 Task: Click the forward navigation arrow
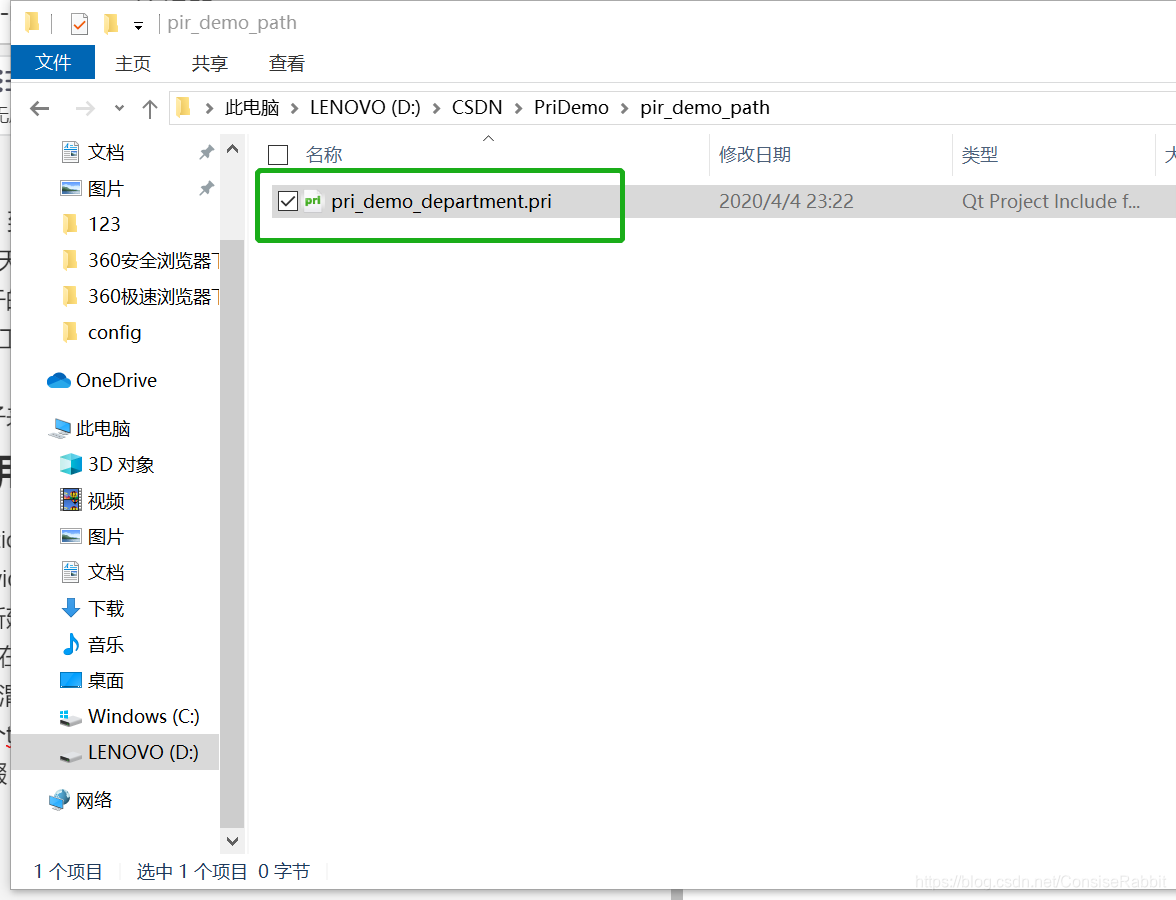click(85, 109)
